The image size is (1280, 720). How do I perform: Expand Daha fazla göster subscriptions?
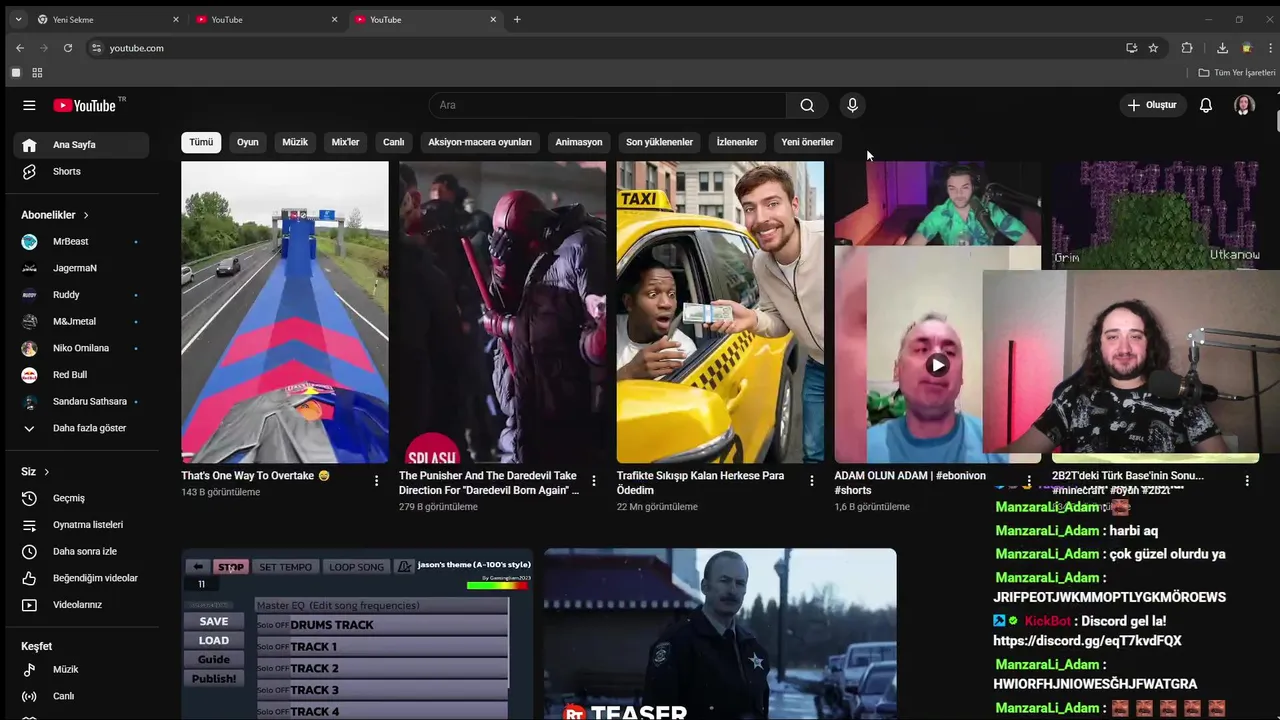click(81, 428)
